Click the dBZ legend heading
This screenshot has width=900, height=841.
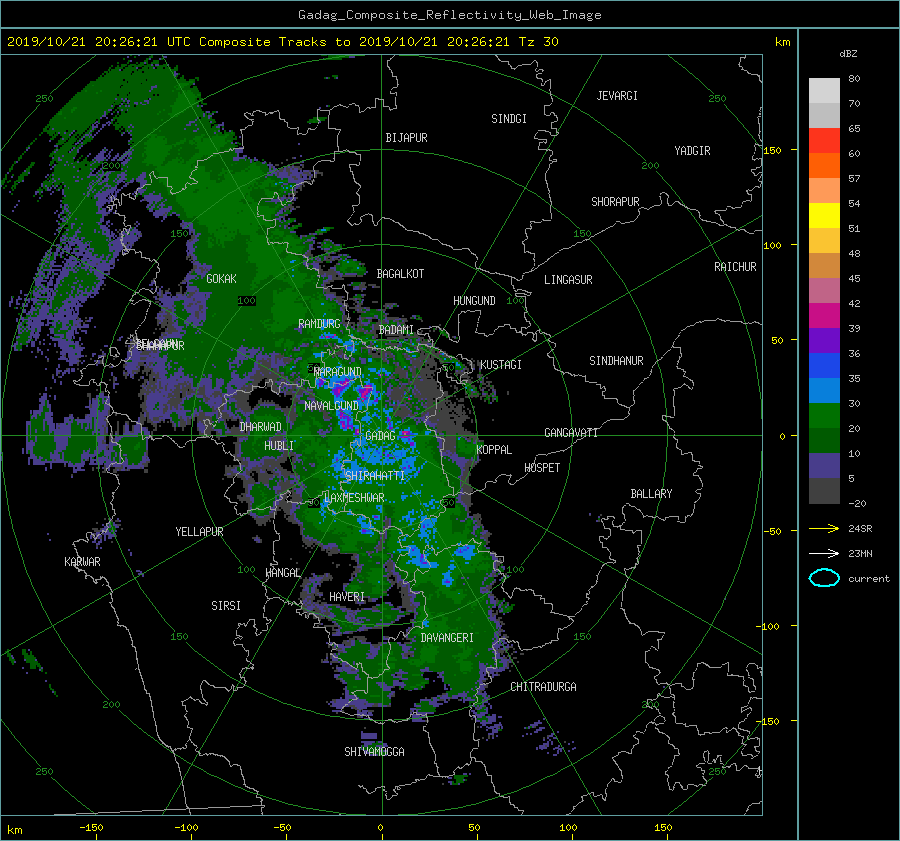pos(848,54)
